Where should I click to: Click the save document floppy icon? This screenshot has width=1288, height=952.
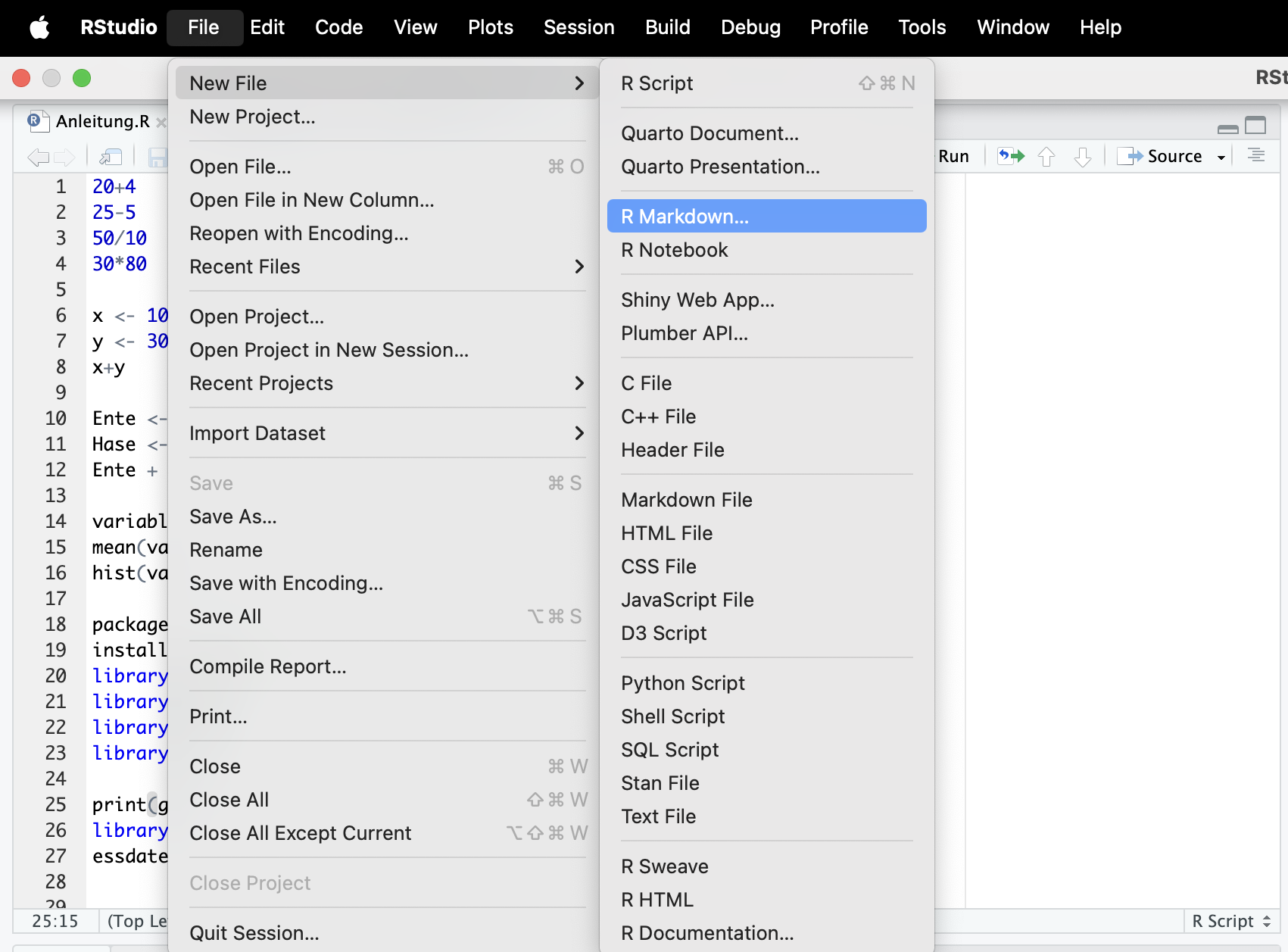pos(157,157)
